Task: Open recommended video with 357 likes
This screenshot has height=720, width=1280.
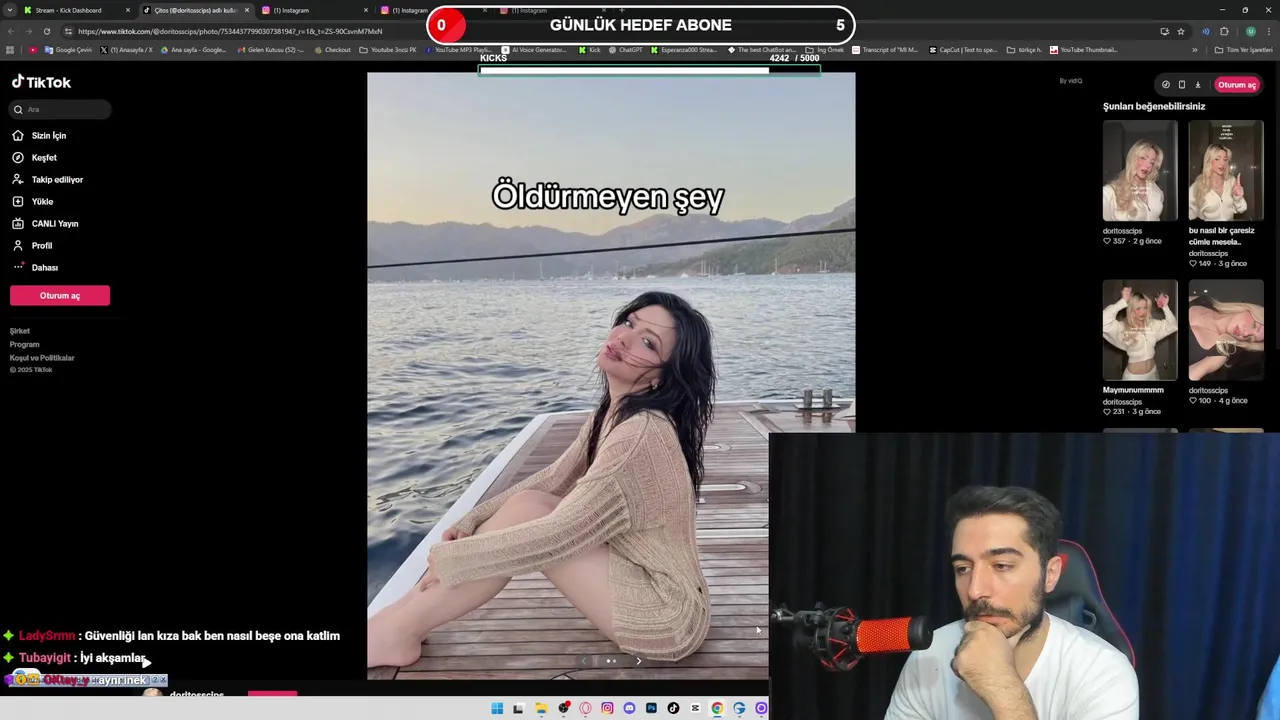Action: [x=1140, y=171]
